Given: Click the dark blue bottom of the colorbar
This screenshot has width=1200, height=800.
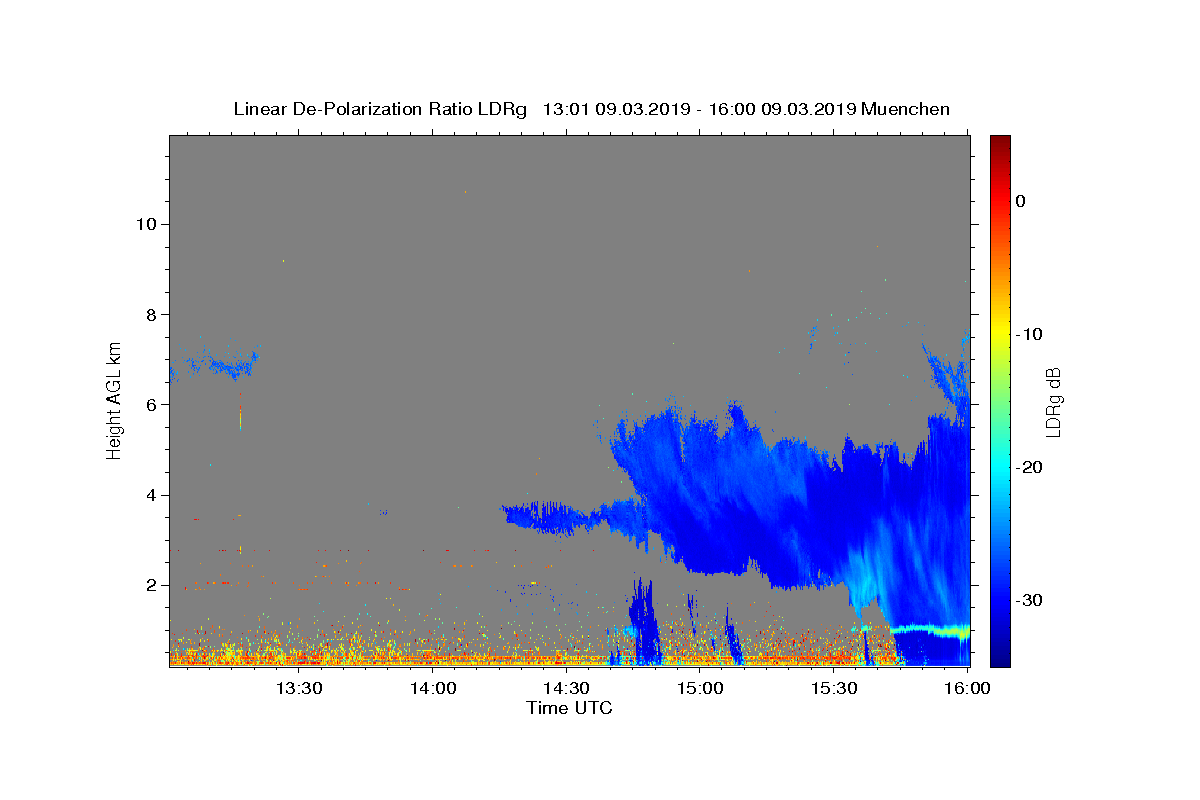Looking at the screenshot, I should tap(1000, 657).
